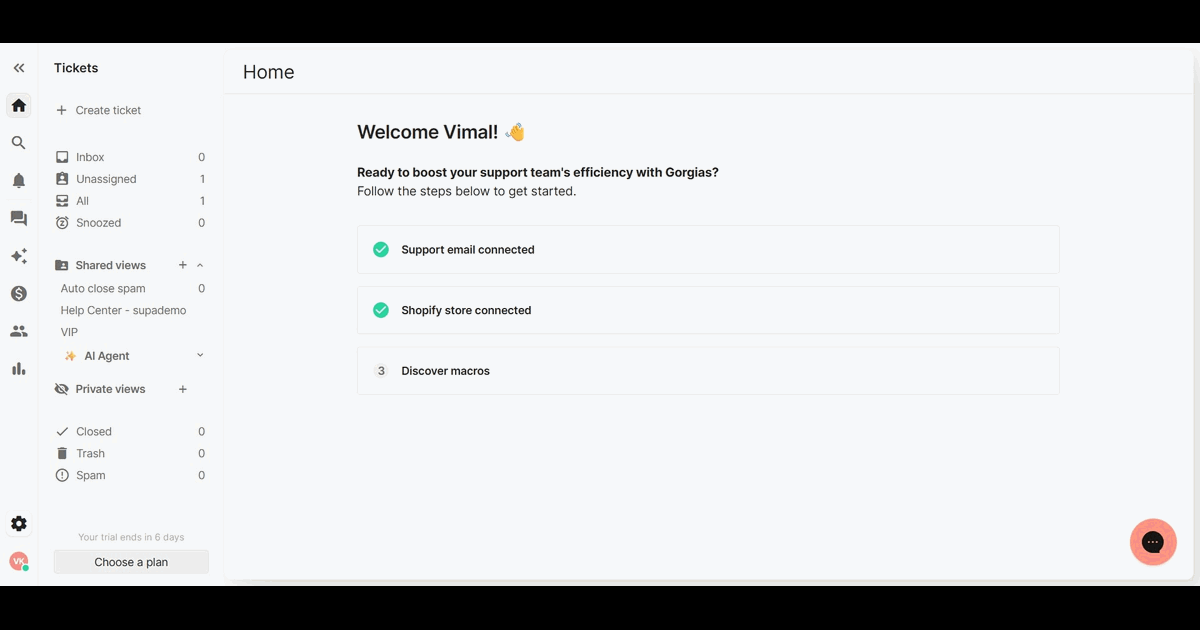Click Create ticket
Screen dimensions: 1200x630
(98, 110)
